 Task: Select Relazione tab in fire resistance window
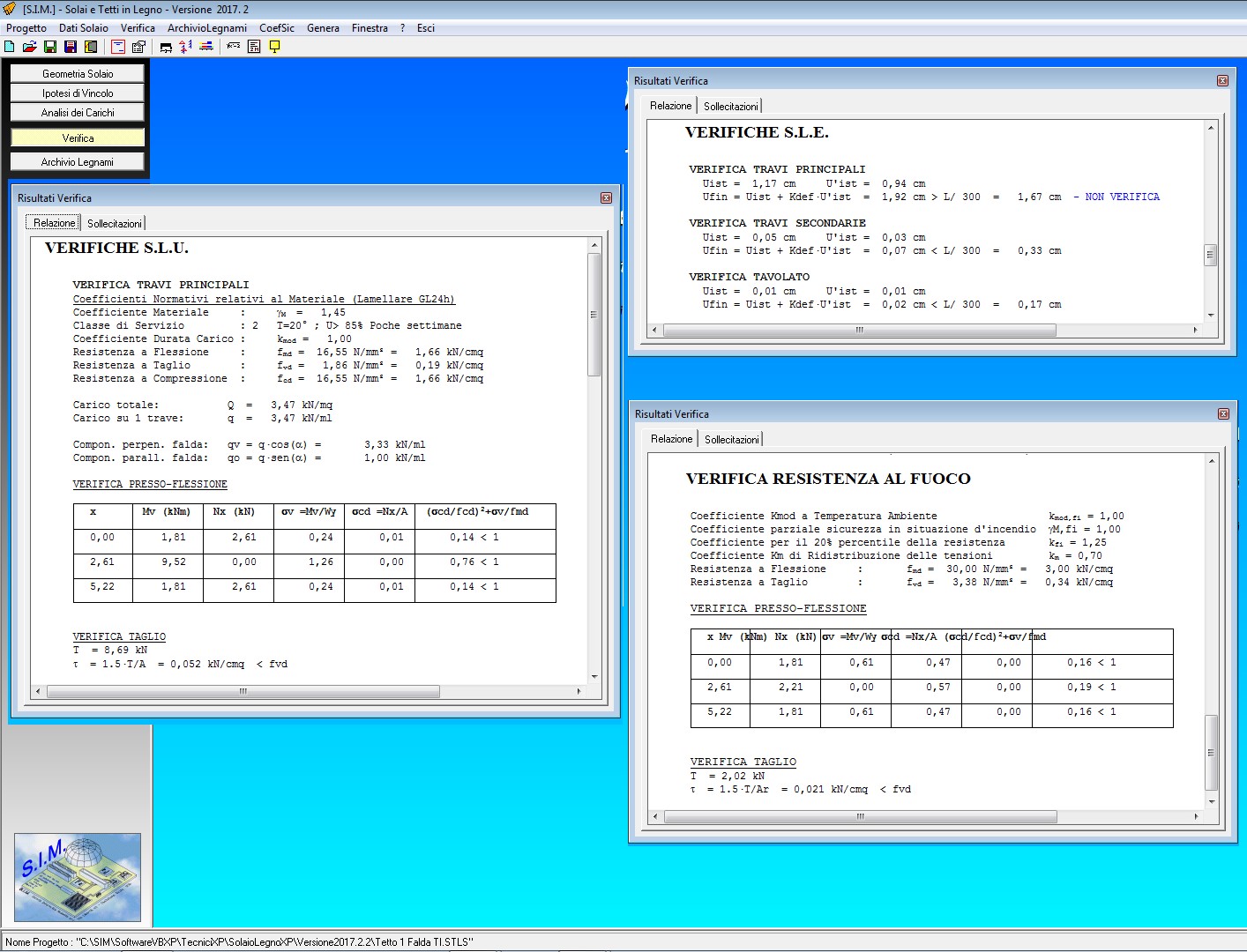(671, 439)
